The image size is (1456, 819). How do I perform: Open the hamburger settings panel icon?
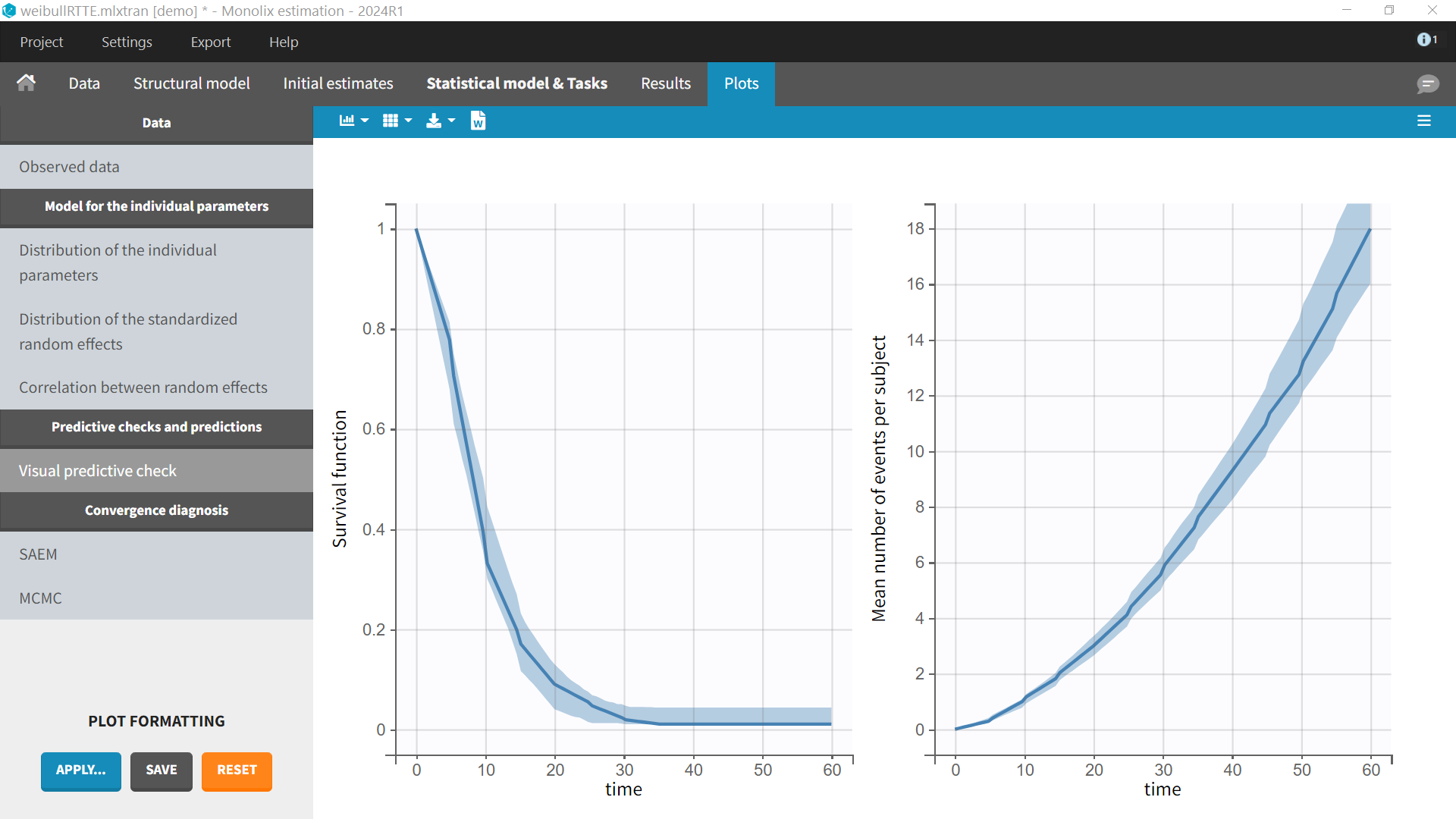click(x=1424, y=121)
